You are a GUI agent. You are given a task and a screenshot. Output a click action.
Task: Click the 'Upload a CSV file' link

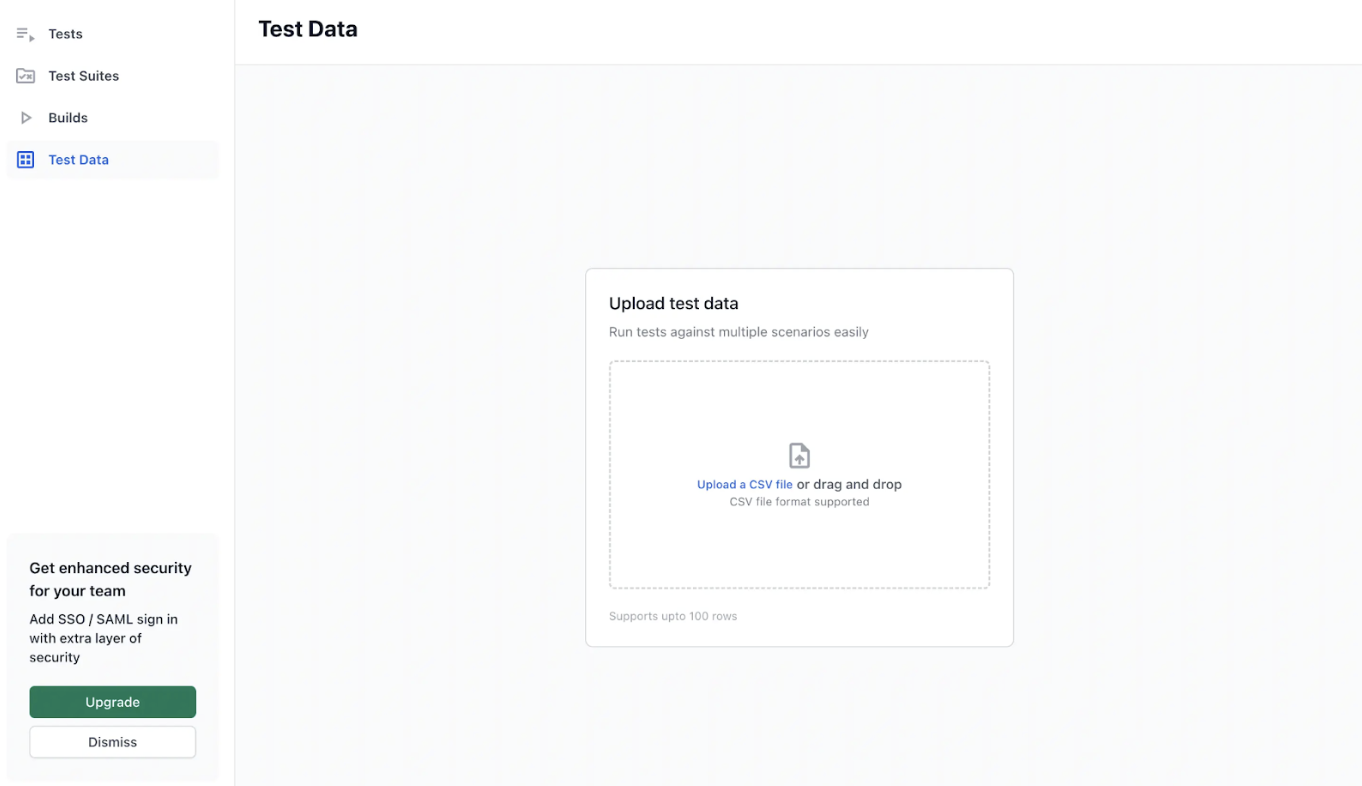[744, 485]
